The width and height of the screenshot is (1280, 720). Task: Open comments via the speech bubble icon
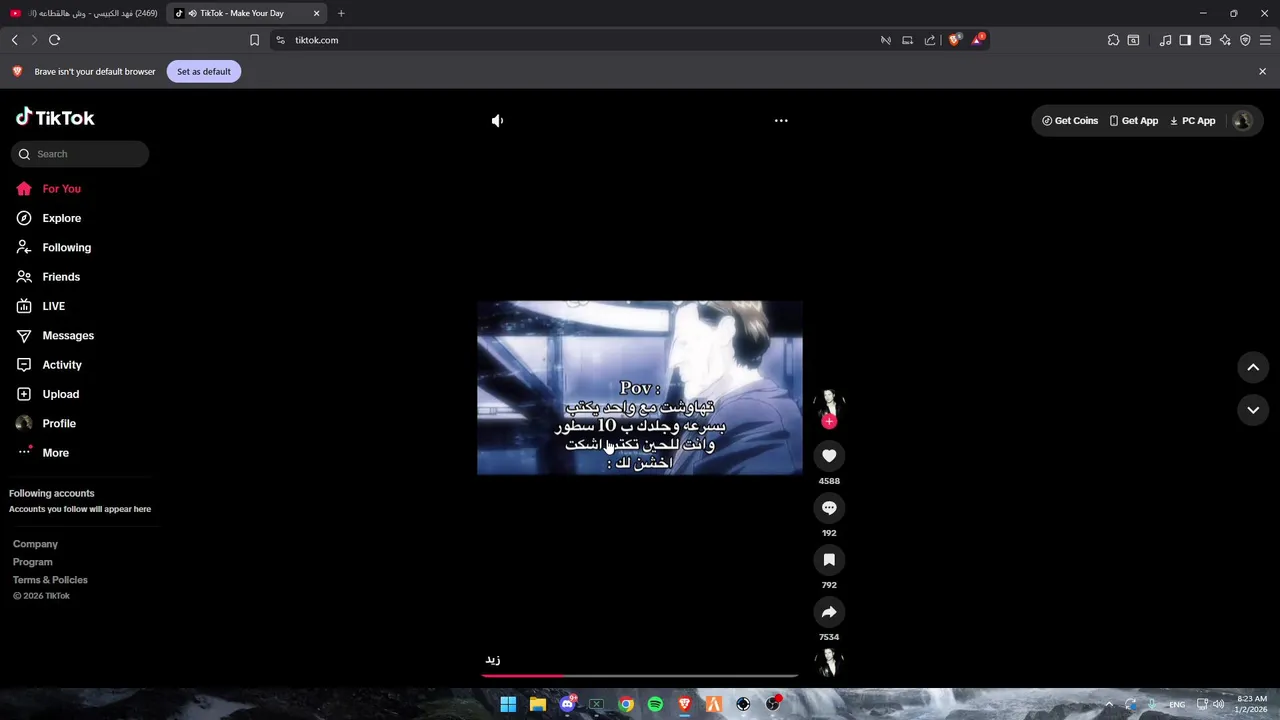click(x=829, y=508)
